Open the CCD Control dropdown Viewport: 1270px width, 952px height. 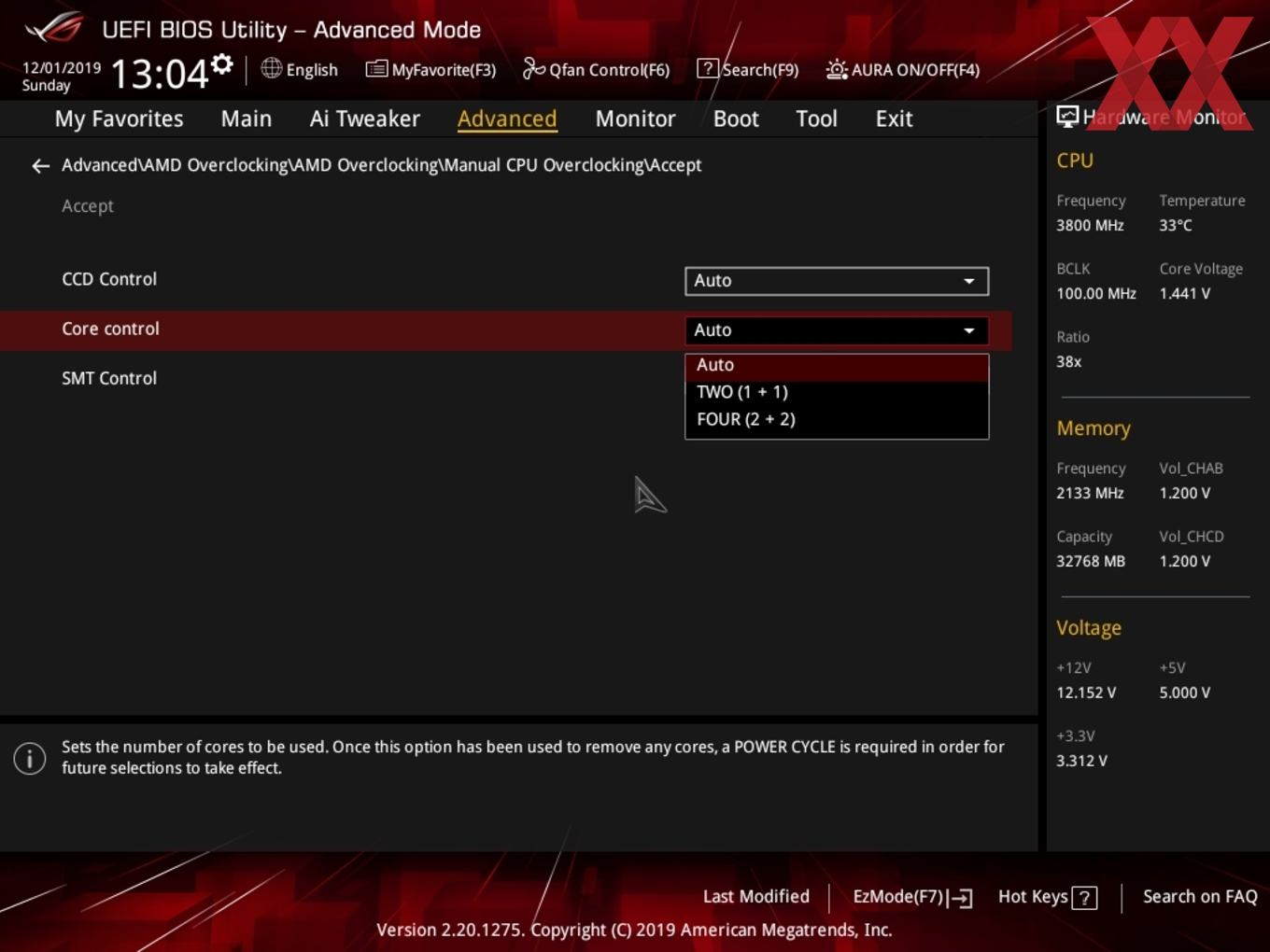837,281
